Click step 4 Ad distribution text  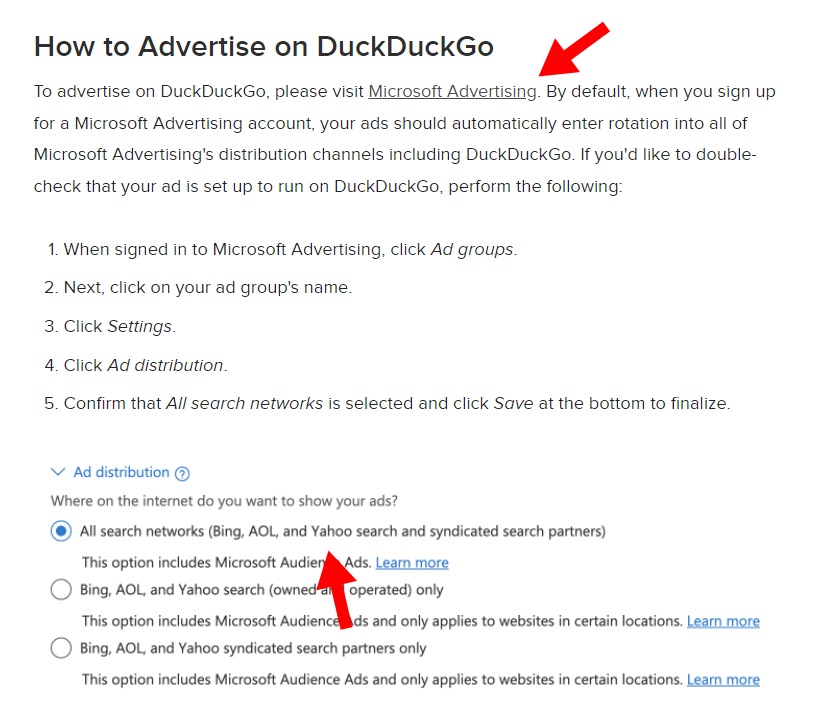pyautogui.click(x=136, y=365)
